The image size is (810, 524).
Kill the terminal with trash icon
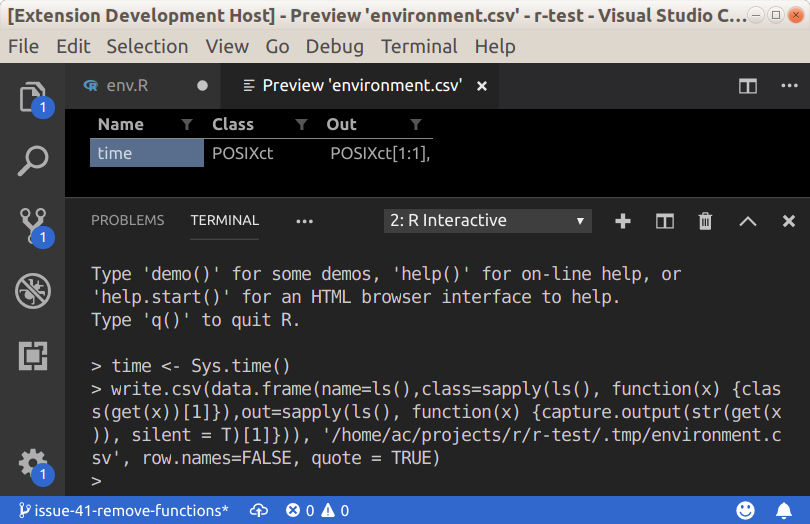[x=705, y=221]
